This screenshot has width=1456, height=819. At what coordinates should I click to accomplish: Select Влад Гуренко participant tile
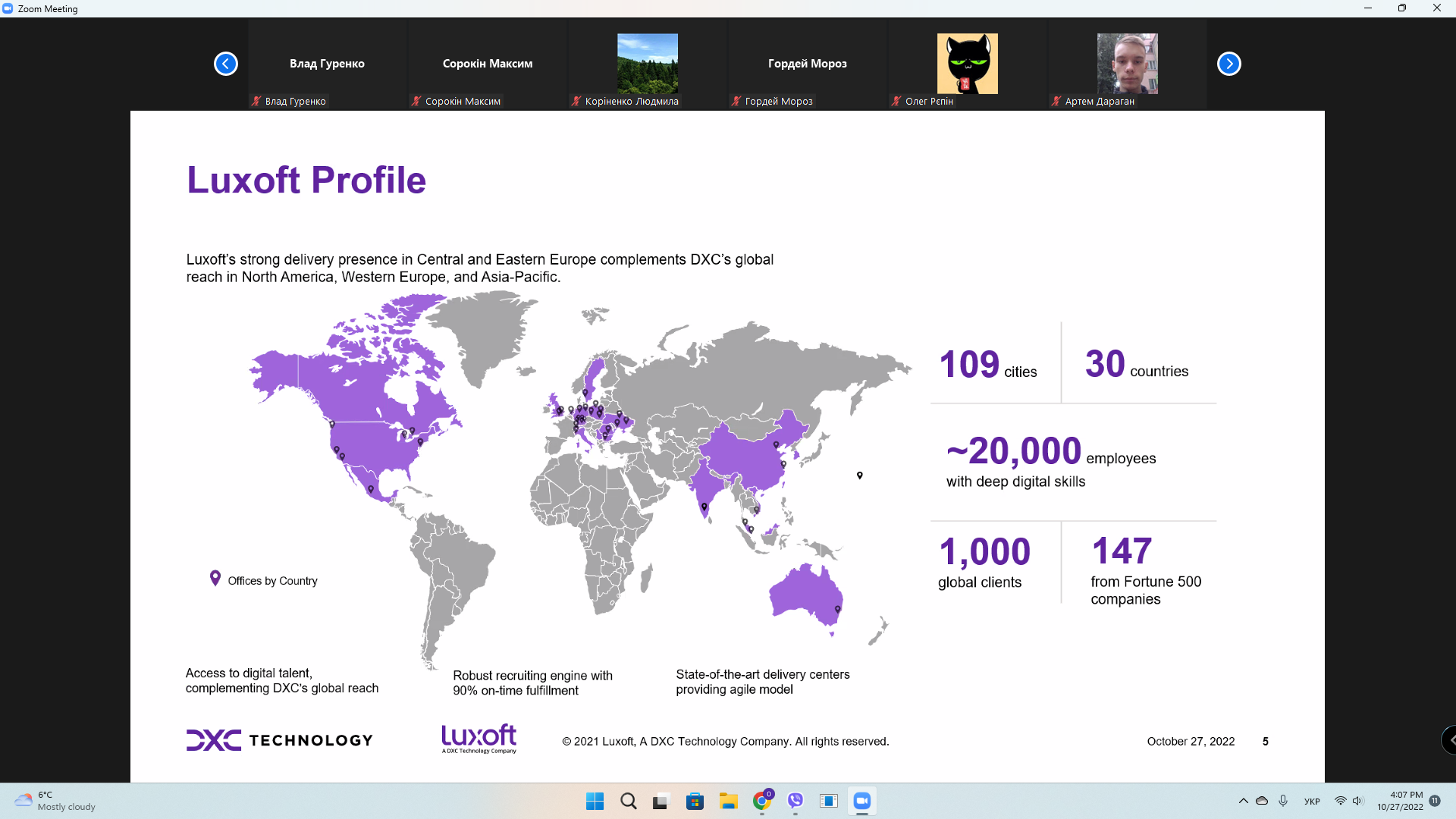pos(327,64)
